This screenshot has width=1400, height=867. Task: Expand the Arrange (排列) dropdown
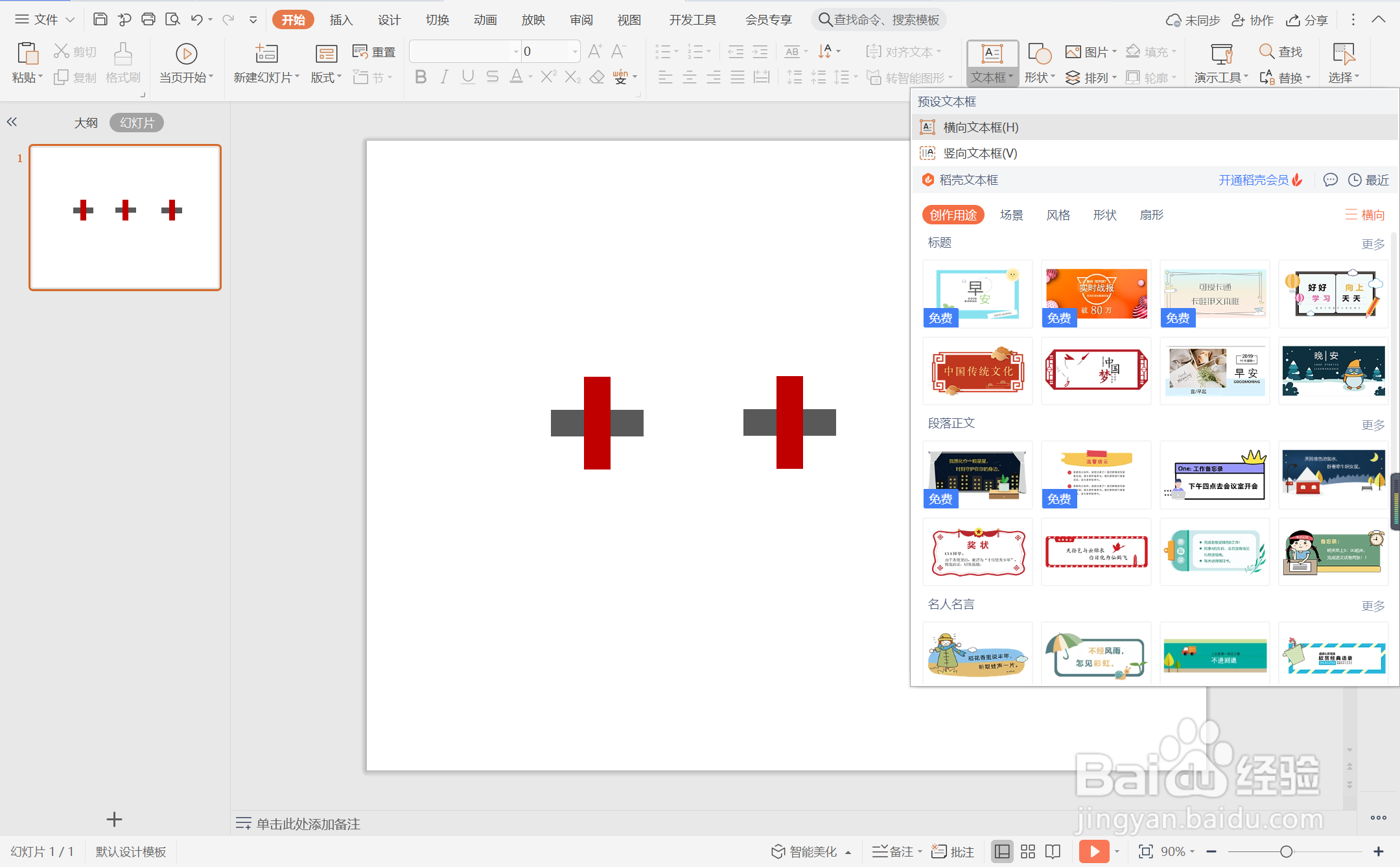[x=1114, y=77]
